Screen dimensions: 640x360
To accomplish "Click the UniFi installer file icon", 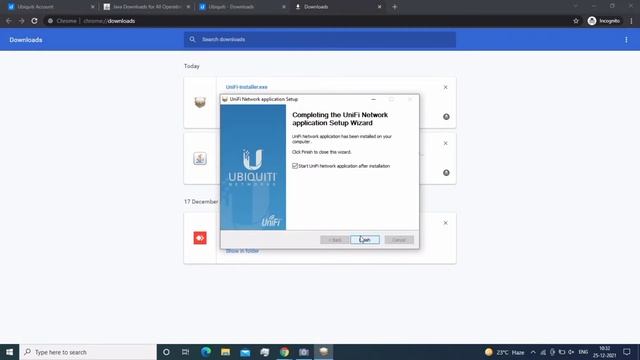I will 200,102.
